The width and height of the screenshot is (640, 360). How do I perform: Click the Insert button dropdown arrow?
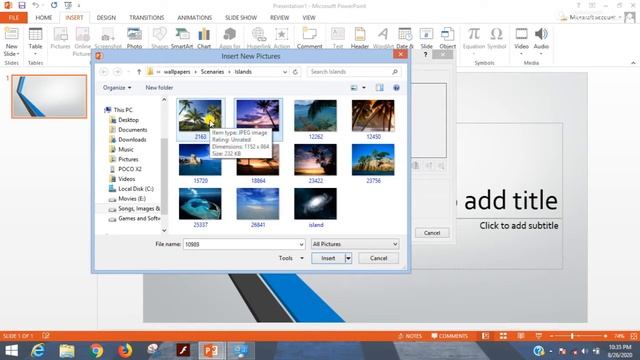point(348,258)
